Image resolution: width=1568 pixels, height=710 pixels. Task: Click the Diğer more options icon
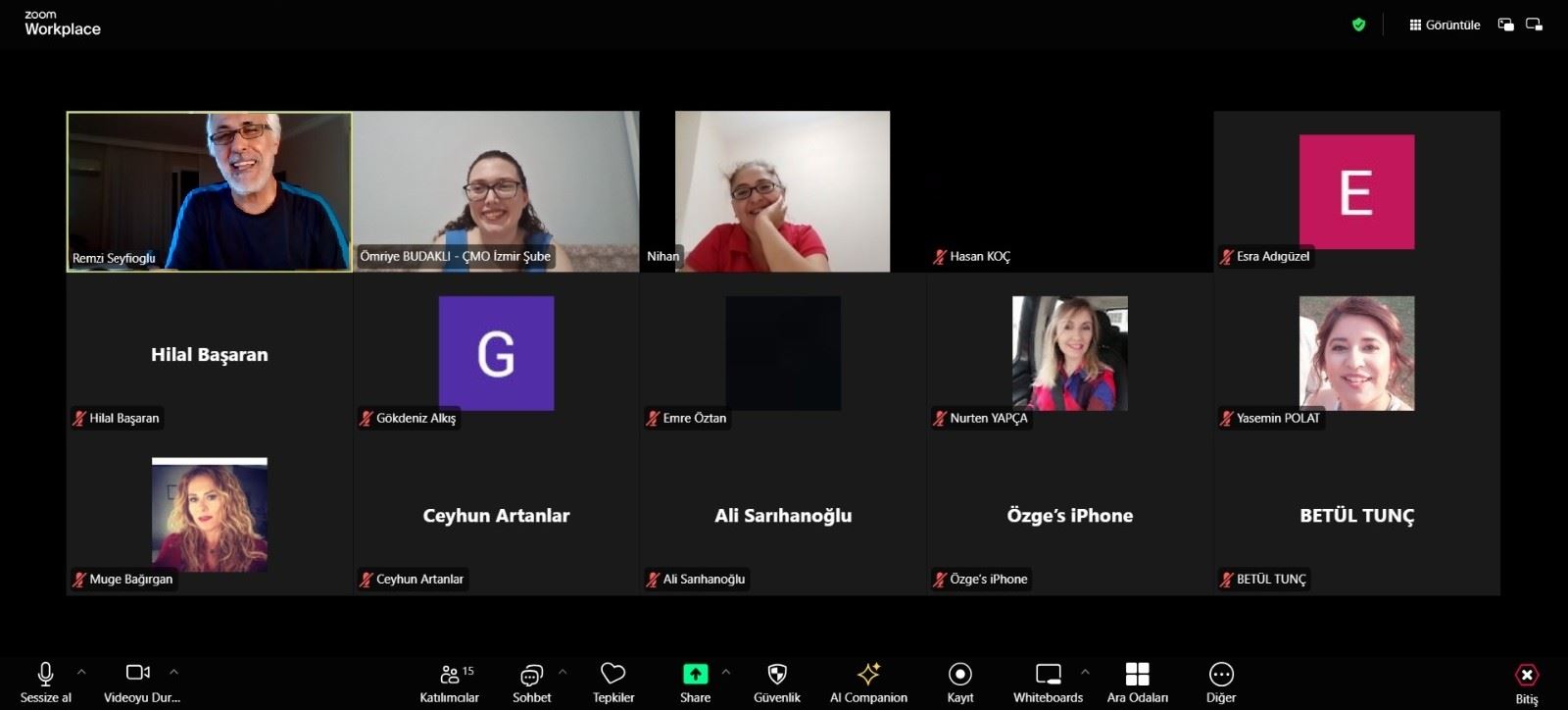1221,674
